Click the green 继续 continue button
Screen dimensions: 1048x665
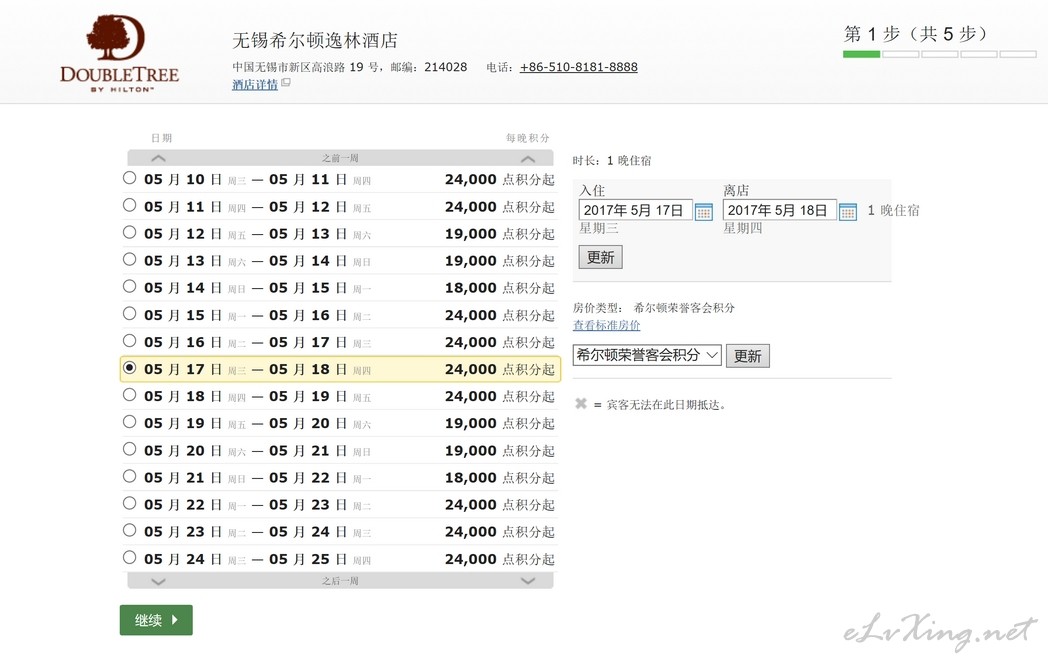pos(156,620)
